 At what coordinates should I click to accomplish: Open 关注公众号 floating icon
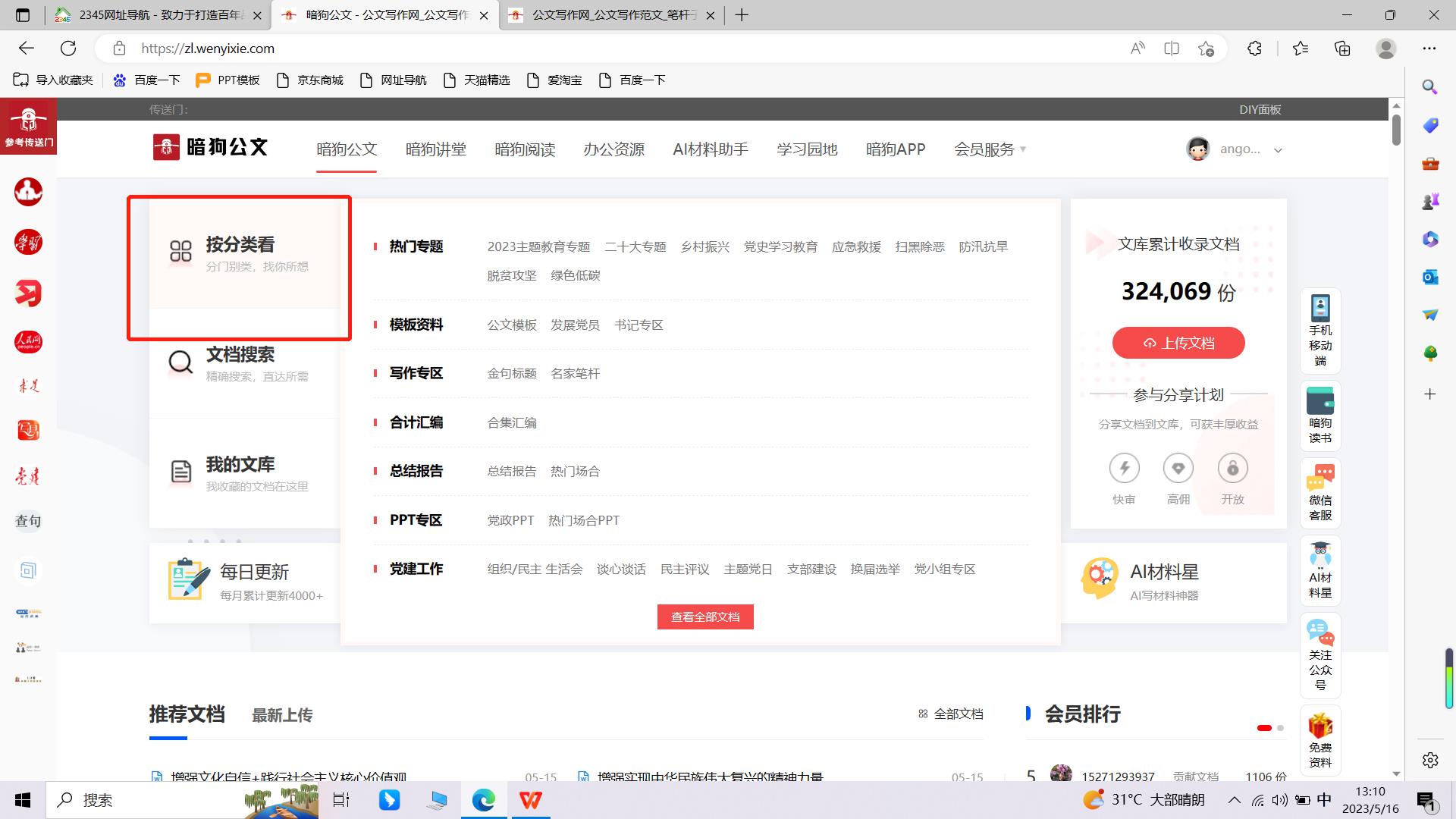tap(1320, 655)
